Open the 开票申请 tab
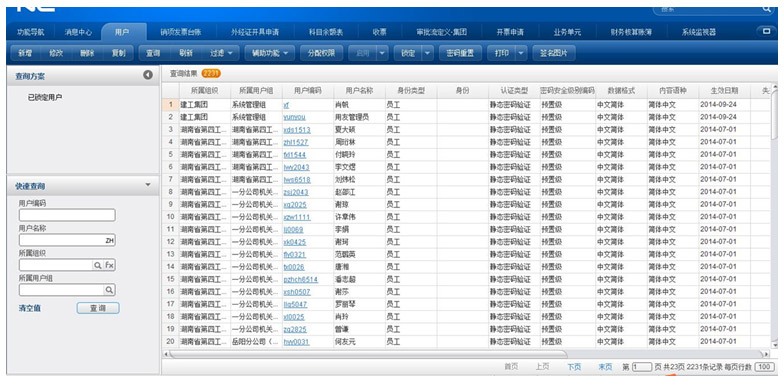The height and width of the screenshot is (387, 784). (510, 32)
